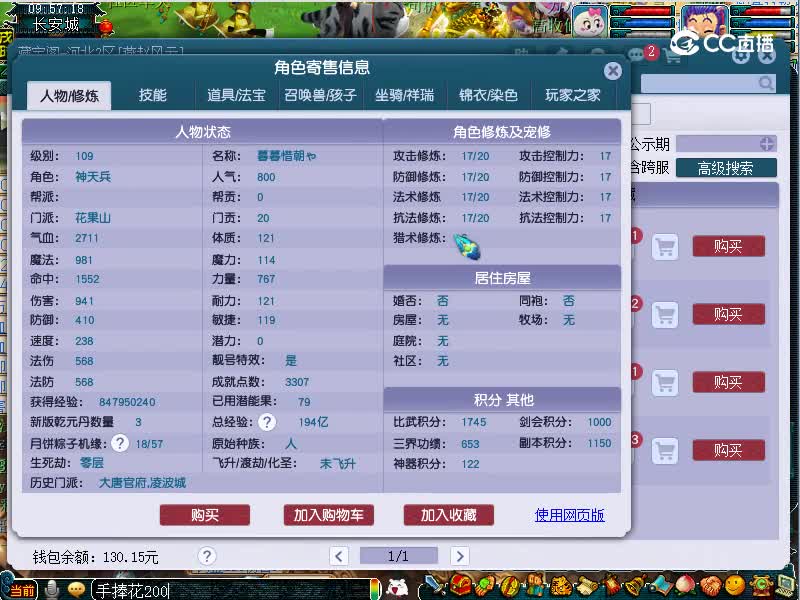The height and width of the screenshot is (600, 800).
Task: Click the question mark beside 月饼粽子机缘
Action: (x=120, y=443)
